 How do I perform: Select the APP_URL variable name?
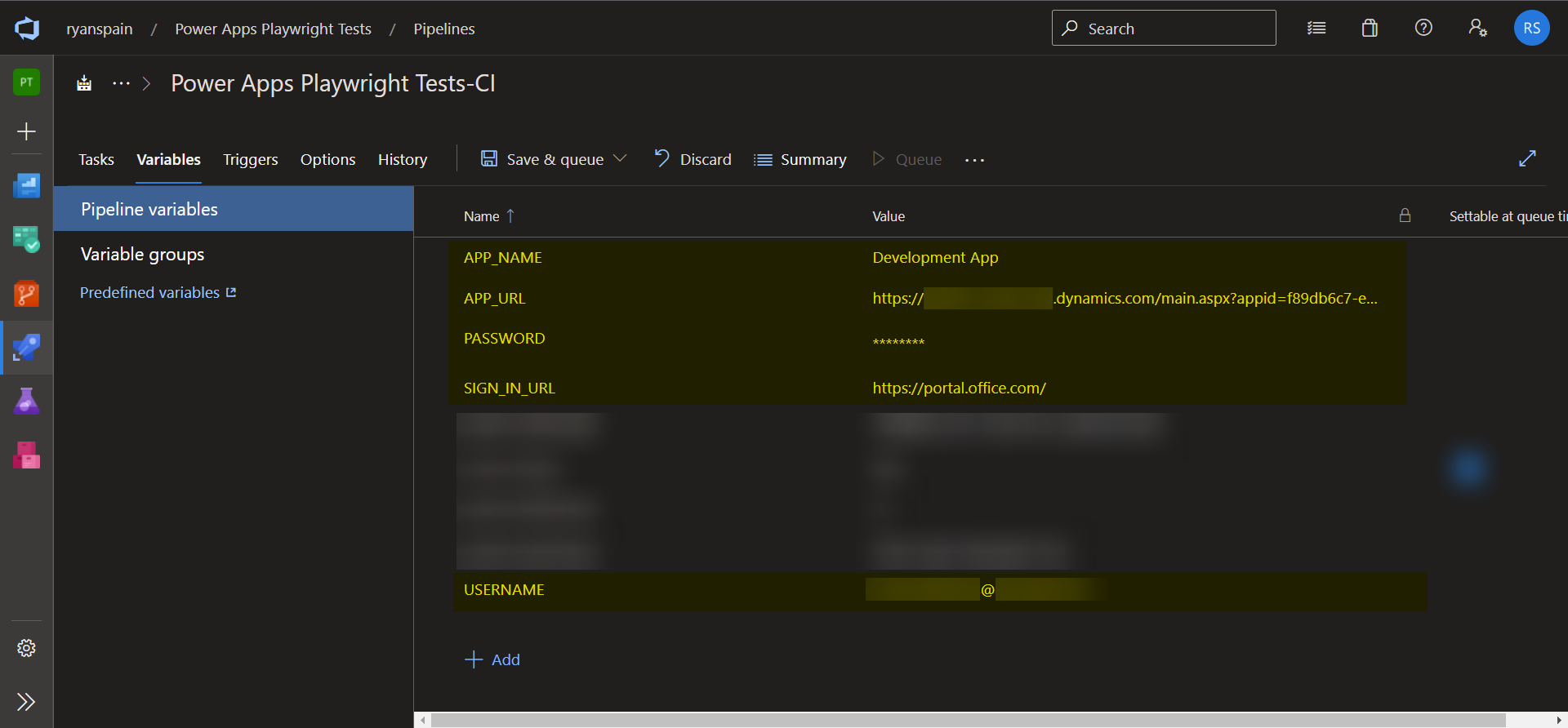(x=495, y=299)
